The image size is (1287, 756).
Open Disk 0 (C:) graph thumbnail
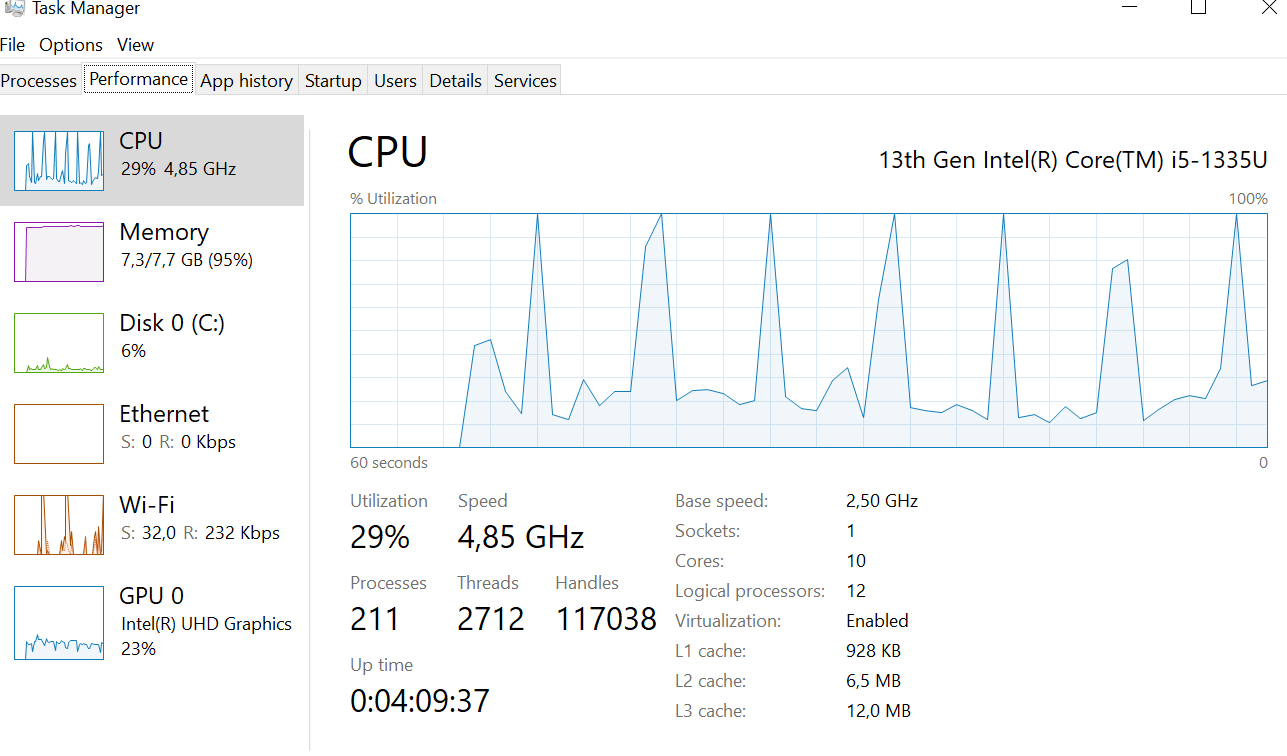click(x=59, y=343)
